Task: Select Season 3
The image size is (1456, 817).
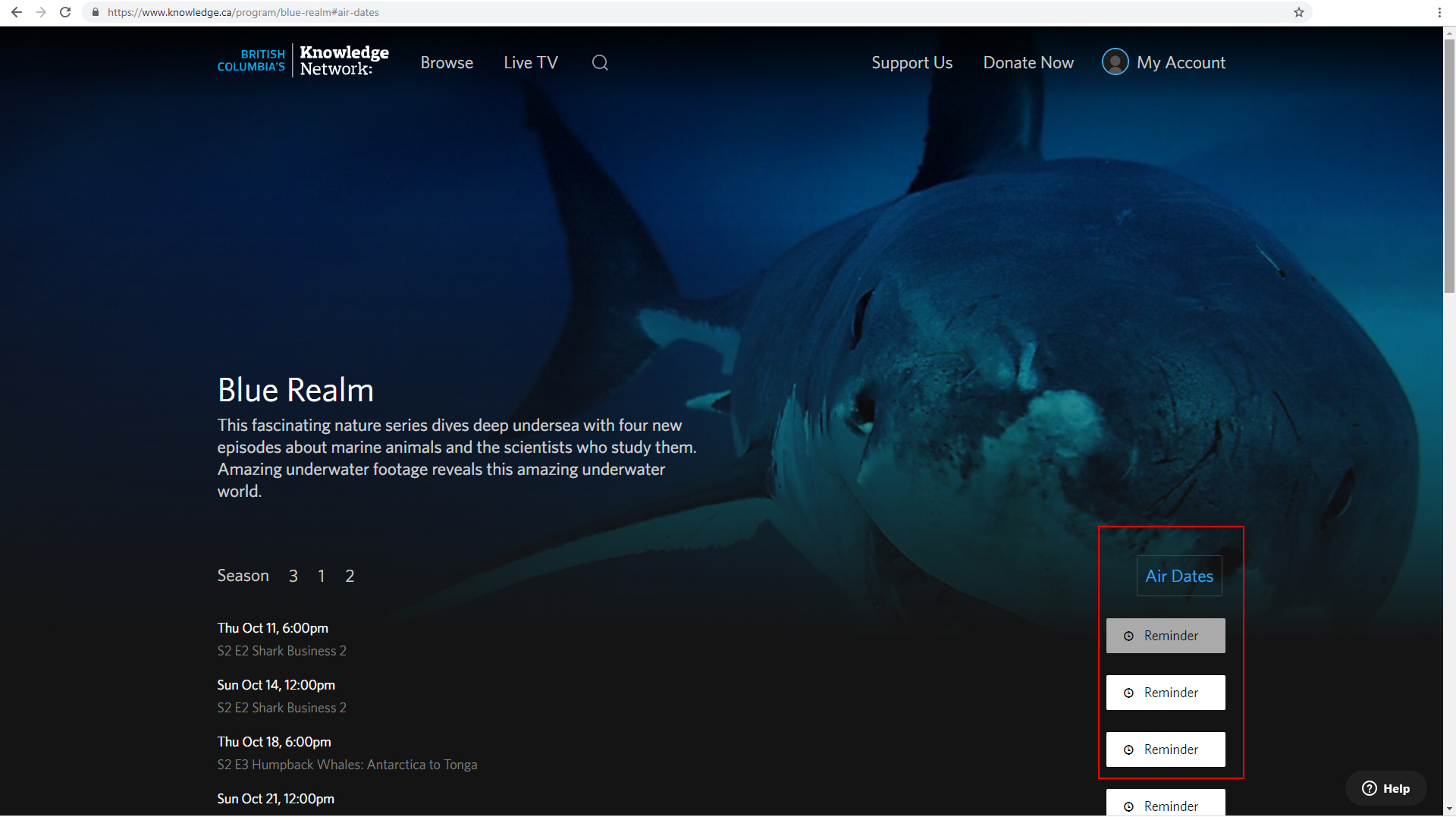Action: point(293,576)
